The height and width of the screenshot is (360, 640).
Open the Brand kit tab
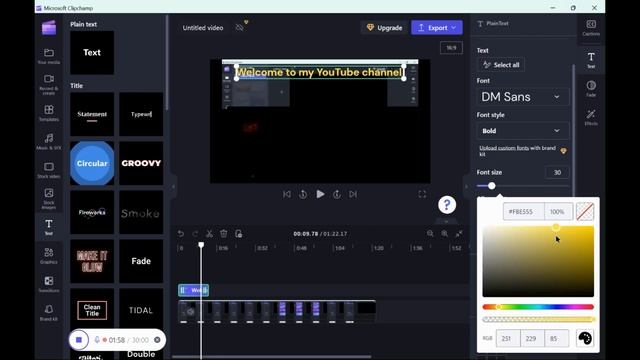tap(49, 313)
